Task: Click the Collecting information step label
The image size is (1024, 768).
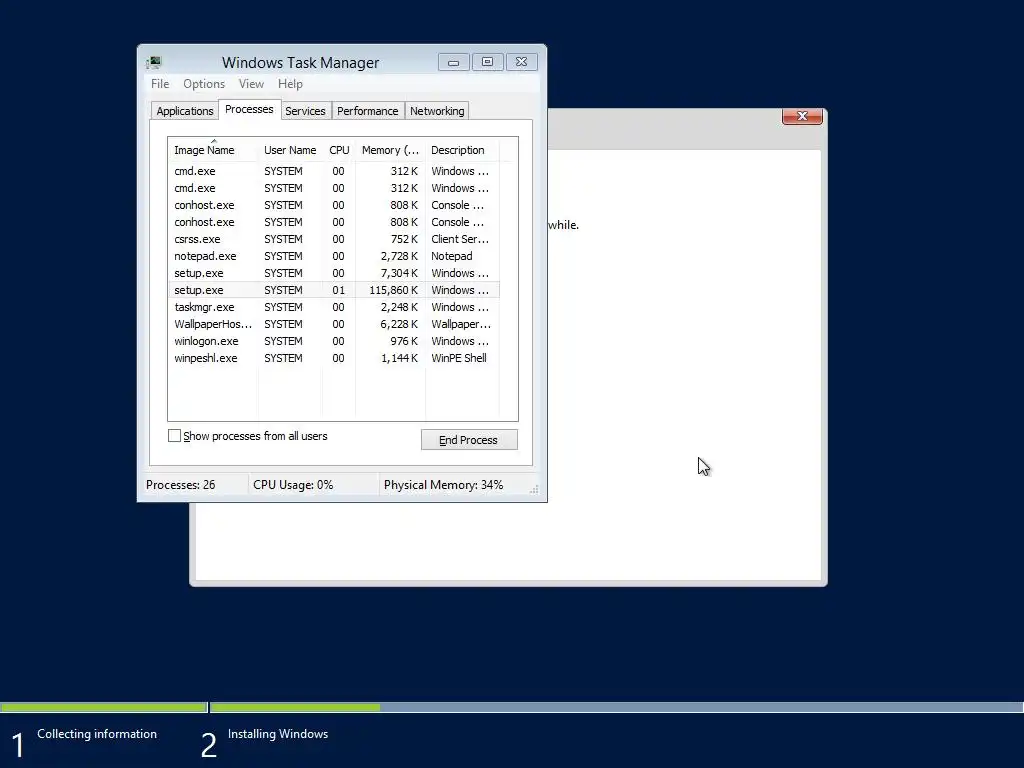Action: (x=97, y=734)
